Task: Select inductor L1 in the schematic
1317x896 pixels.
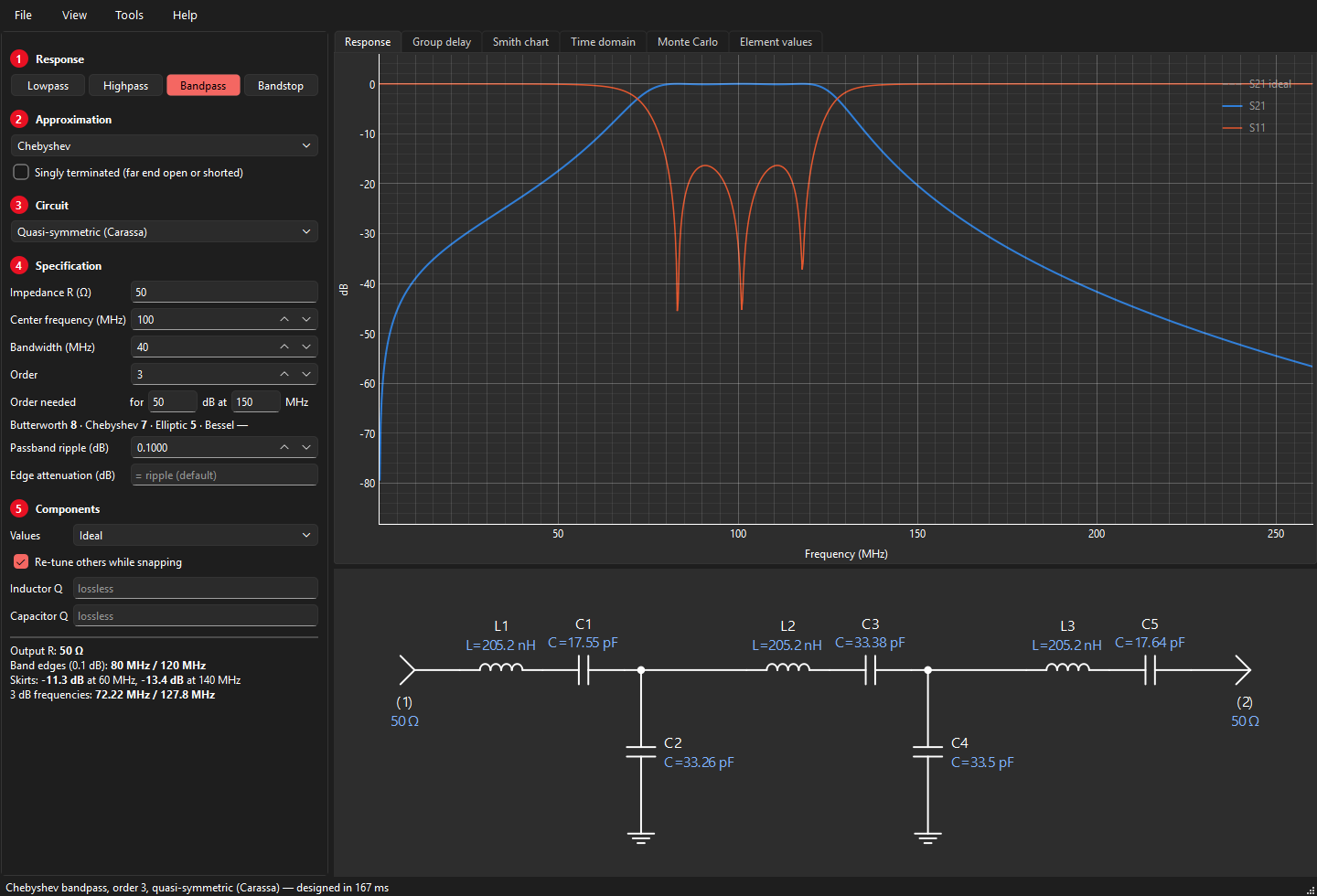Action: tap(501, 668)
